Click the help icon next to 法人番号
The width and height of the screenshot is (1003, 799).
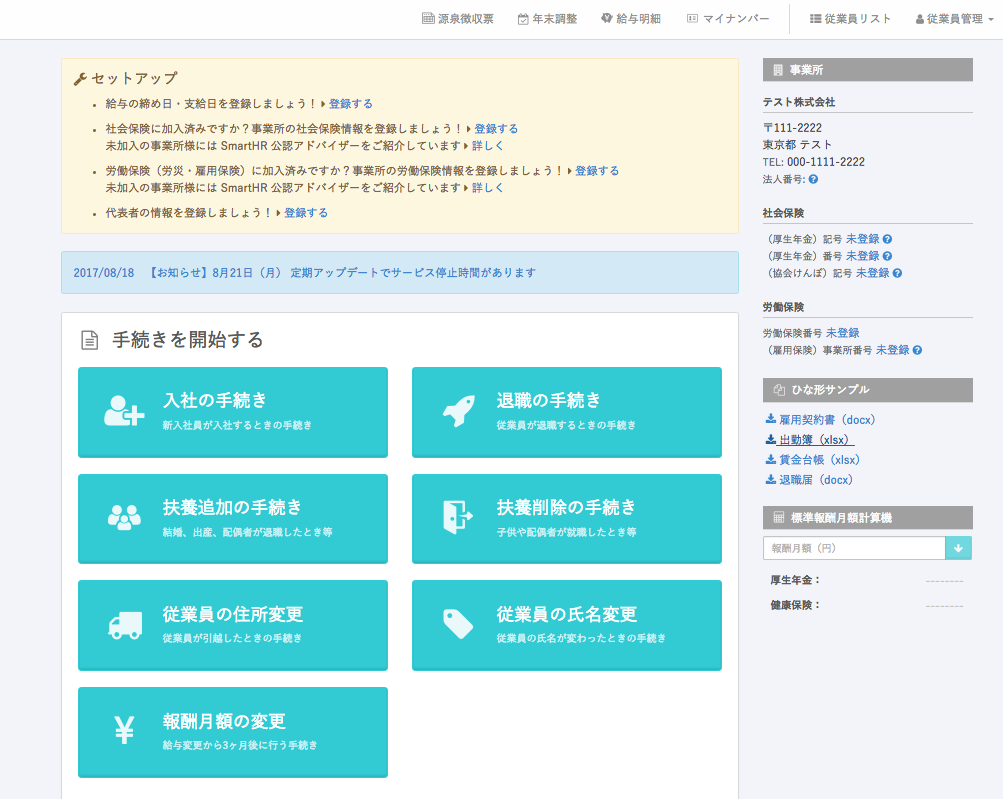(x=812, y=180)
